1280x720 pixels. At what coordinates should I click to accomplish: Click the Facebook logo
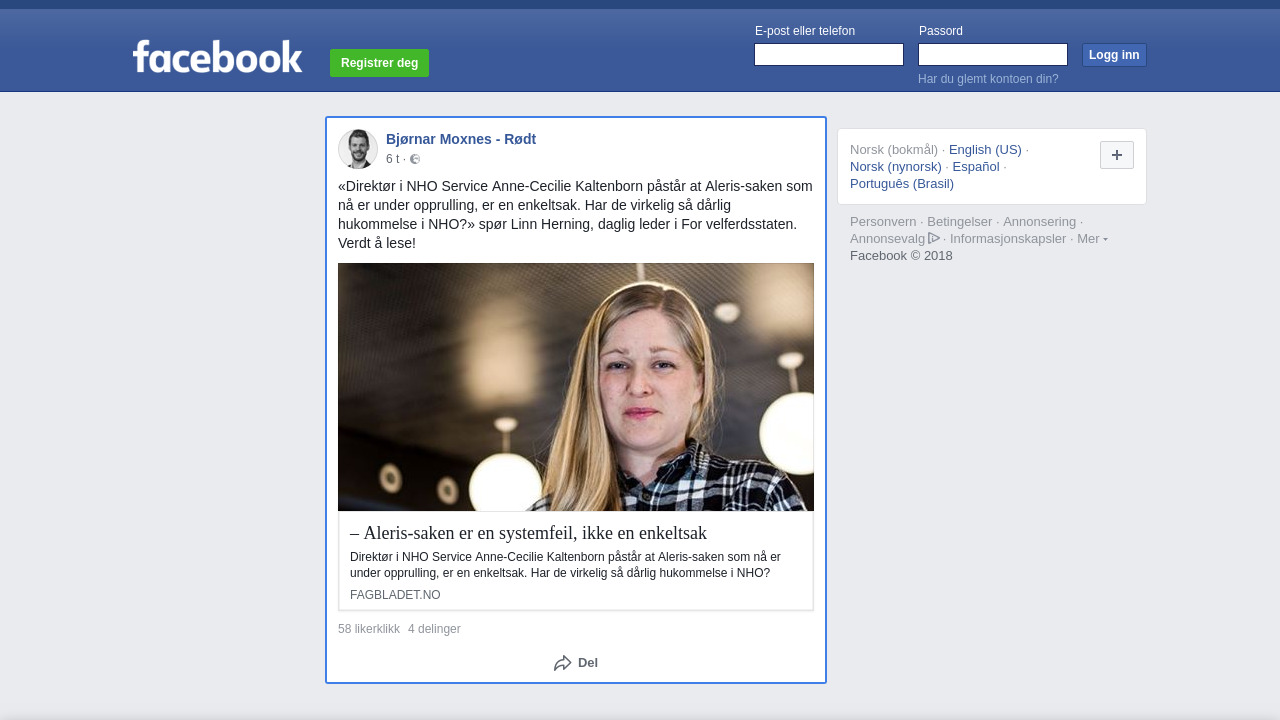point(217,57)
